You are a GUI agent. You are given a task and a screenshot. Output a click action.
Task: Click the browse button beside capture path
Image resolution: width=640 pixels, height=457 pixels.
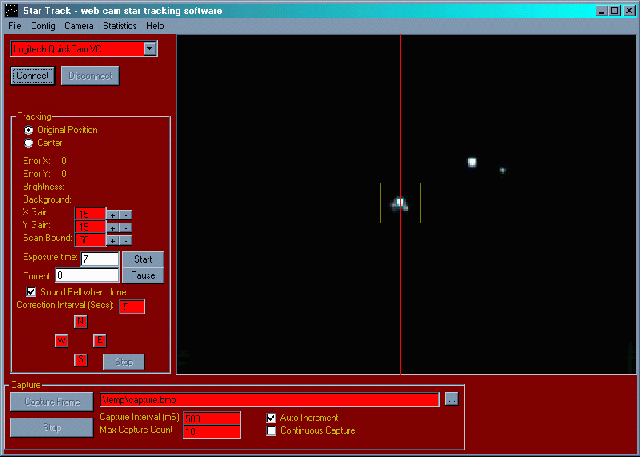pos(452,399)
